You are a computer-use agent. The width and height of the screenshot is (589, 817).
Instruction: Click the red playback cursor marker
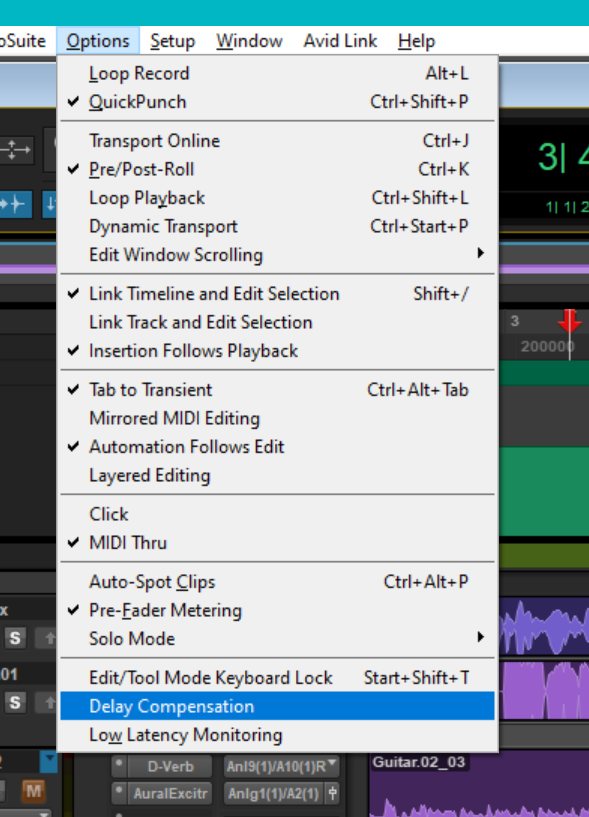pos(569,321)
